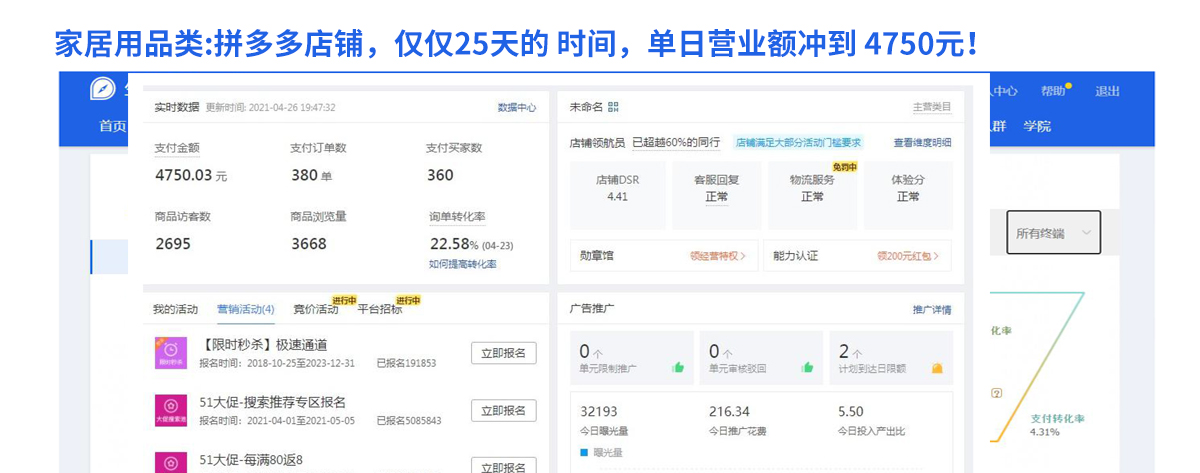Open the 51大促-每满80返8 activity icon

170,462
